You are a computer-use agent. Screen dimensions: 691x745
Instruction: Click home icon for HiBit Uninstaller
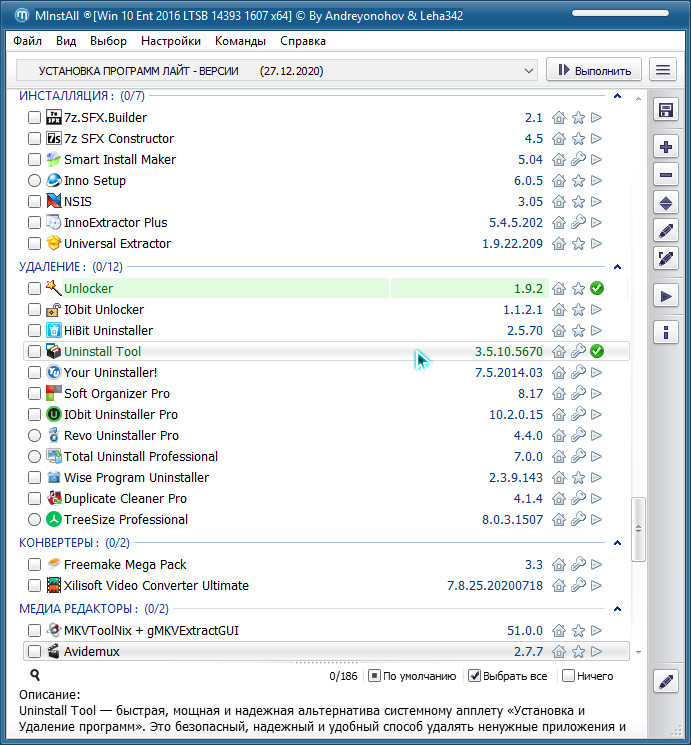(x=559, y=331)
